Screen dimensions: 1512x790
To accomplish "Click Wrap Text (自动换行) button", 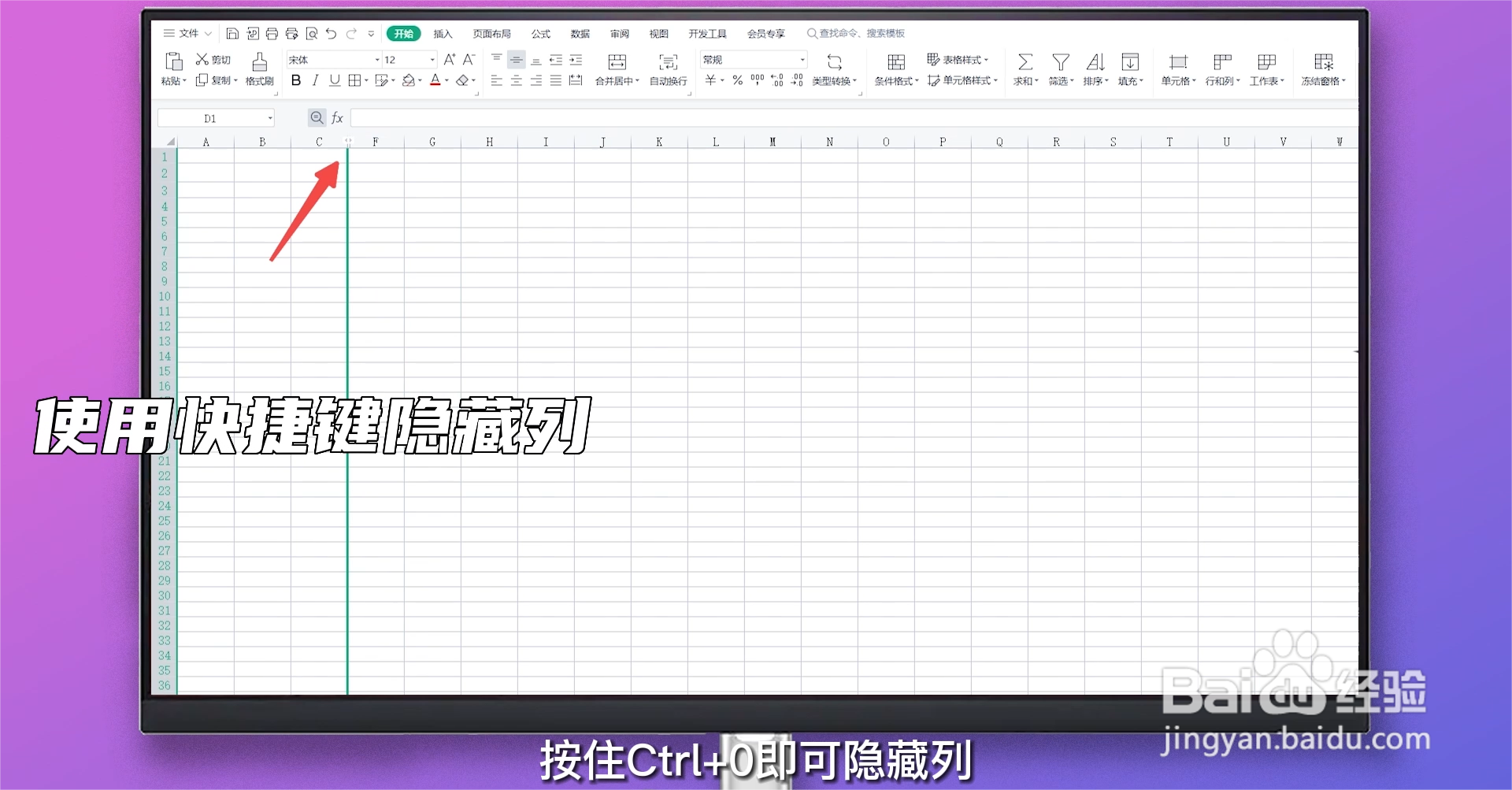I will 668,69.
